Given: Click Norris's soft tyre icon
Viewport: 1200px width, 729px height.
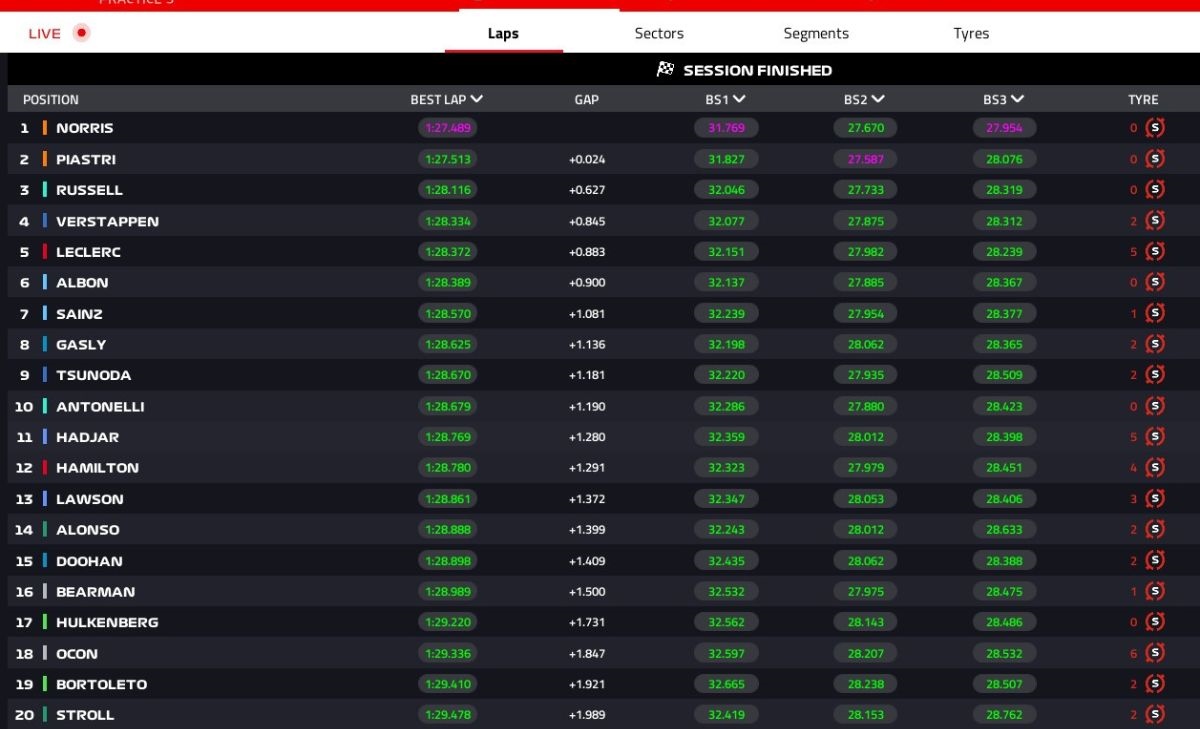Looking at the screenshot, I should [1155, 128].
